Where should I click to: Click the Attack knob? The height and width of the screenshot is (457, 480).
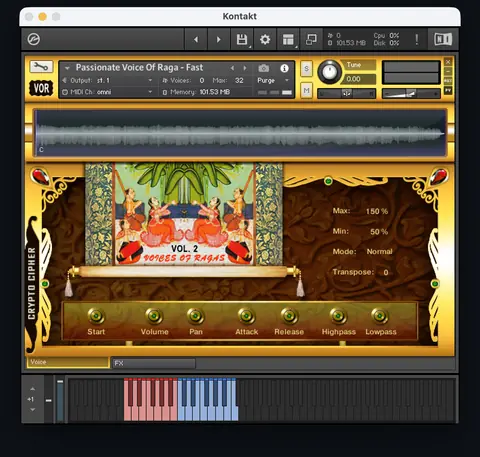(246, 315)
